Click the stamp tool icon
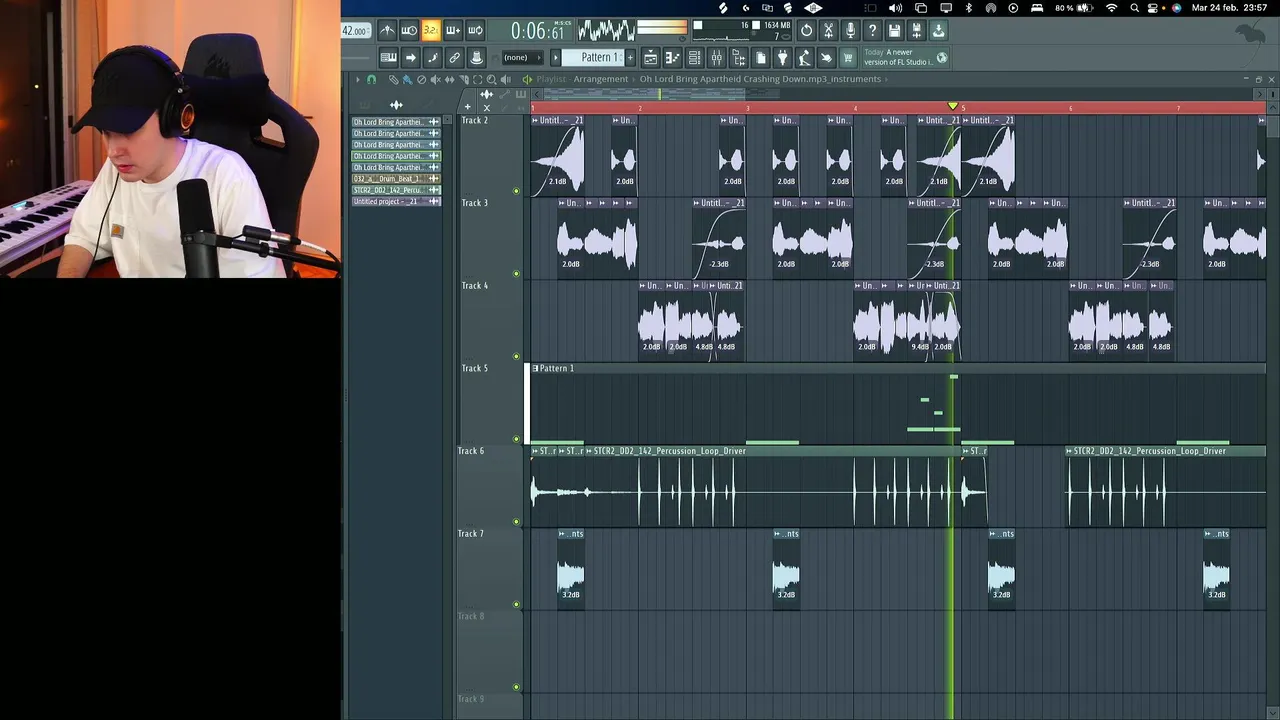This screenshot has width=1280, height=720. click(476, 57)
